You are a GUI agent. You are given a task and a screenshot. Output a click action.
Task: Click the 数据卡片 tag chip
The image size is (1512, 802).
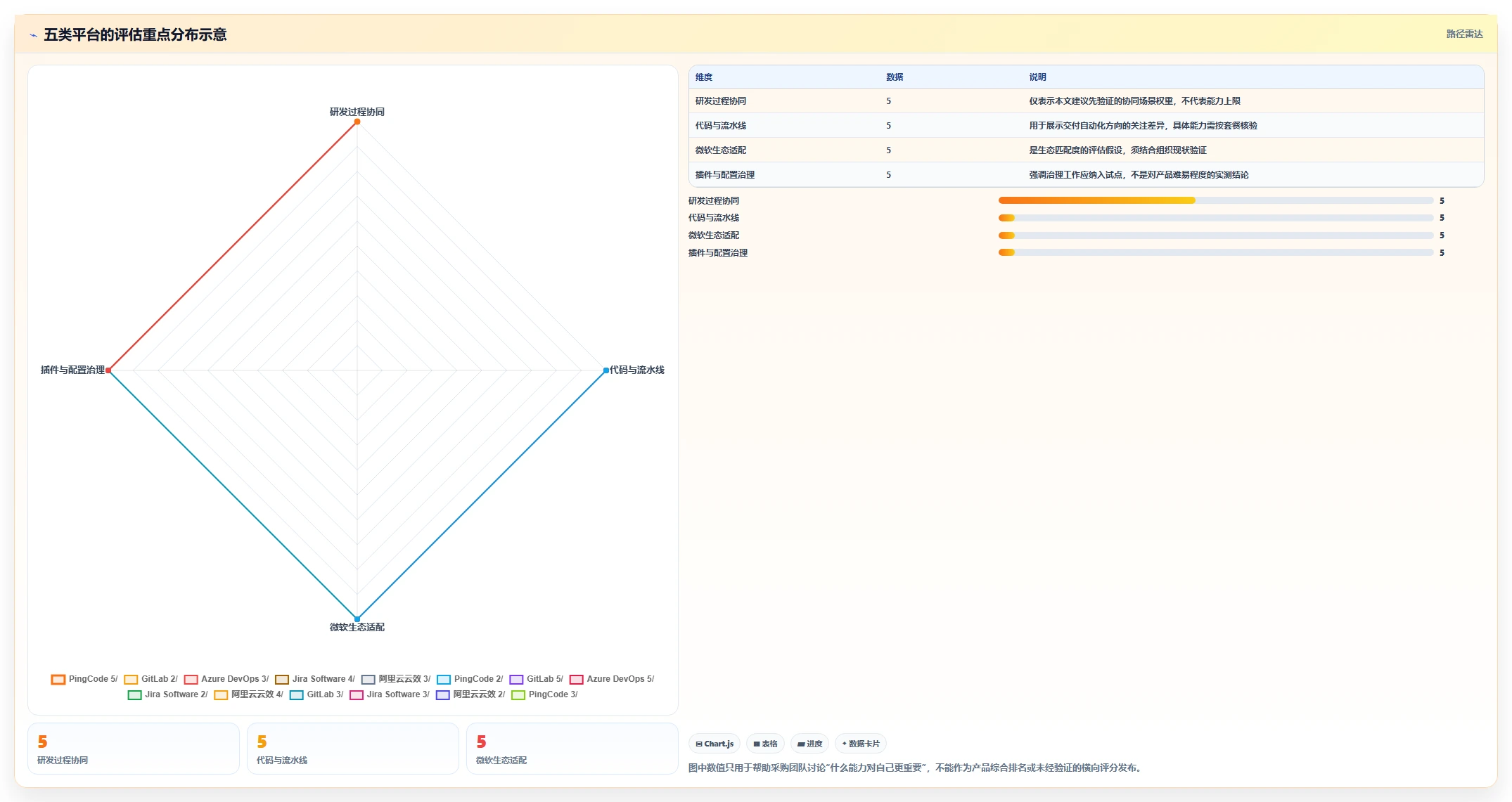pyautogui.click(x=861, y=744)
